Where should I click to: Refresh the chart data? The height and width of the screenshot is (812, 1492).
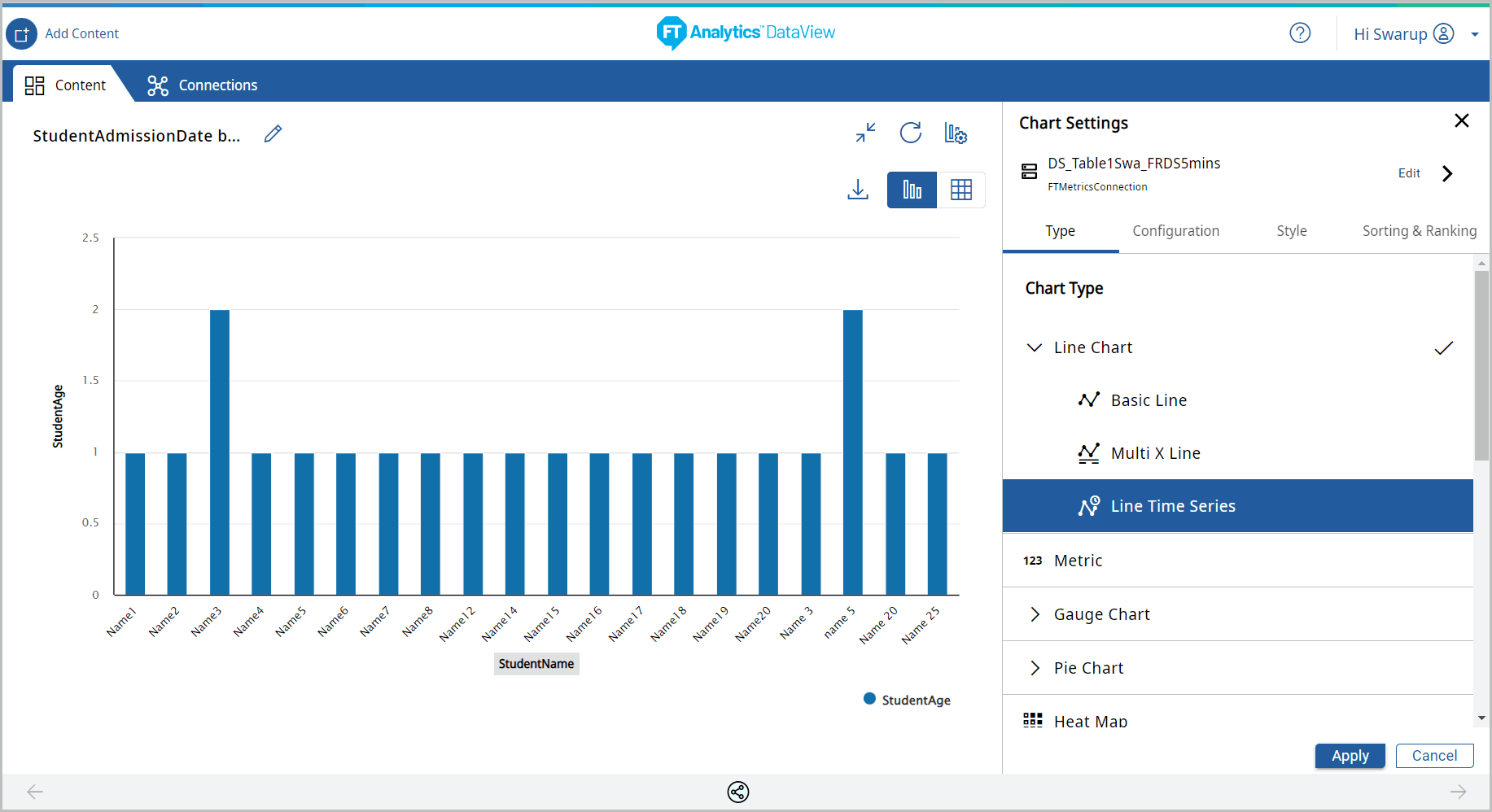pos(910,133)
